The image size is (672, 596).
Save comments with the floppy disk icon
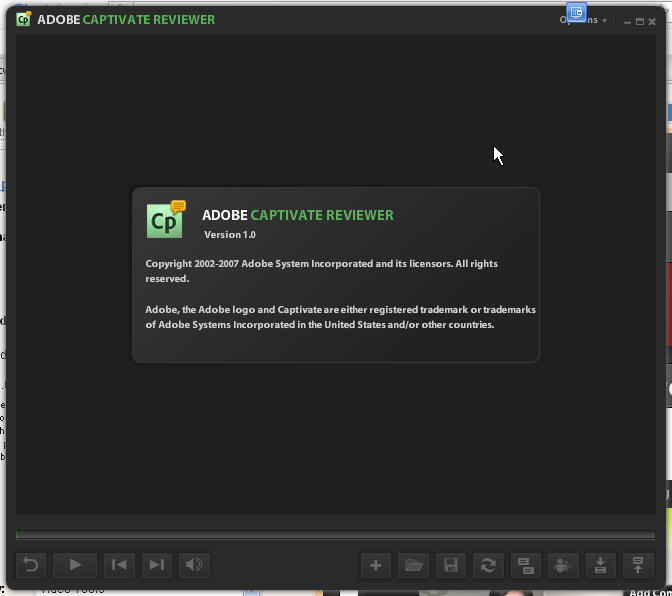coord(450,565)
